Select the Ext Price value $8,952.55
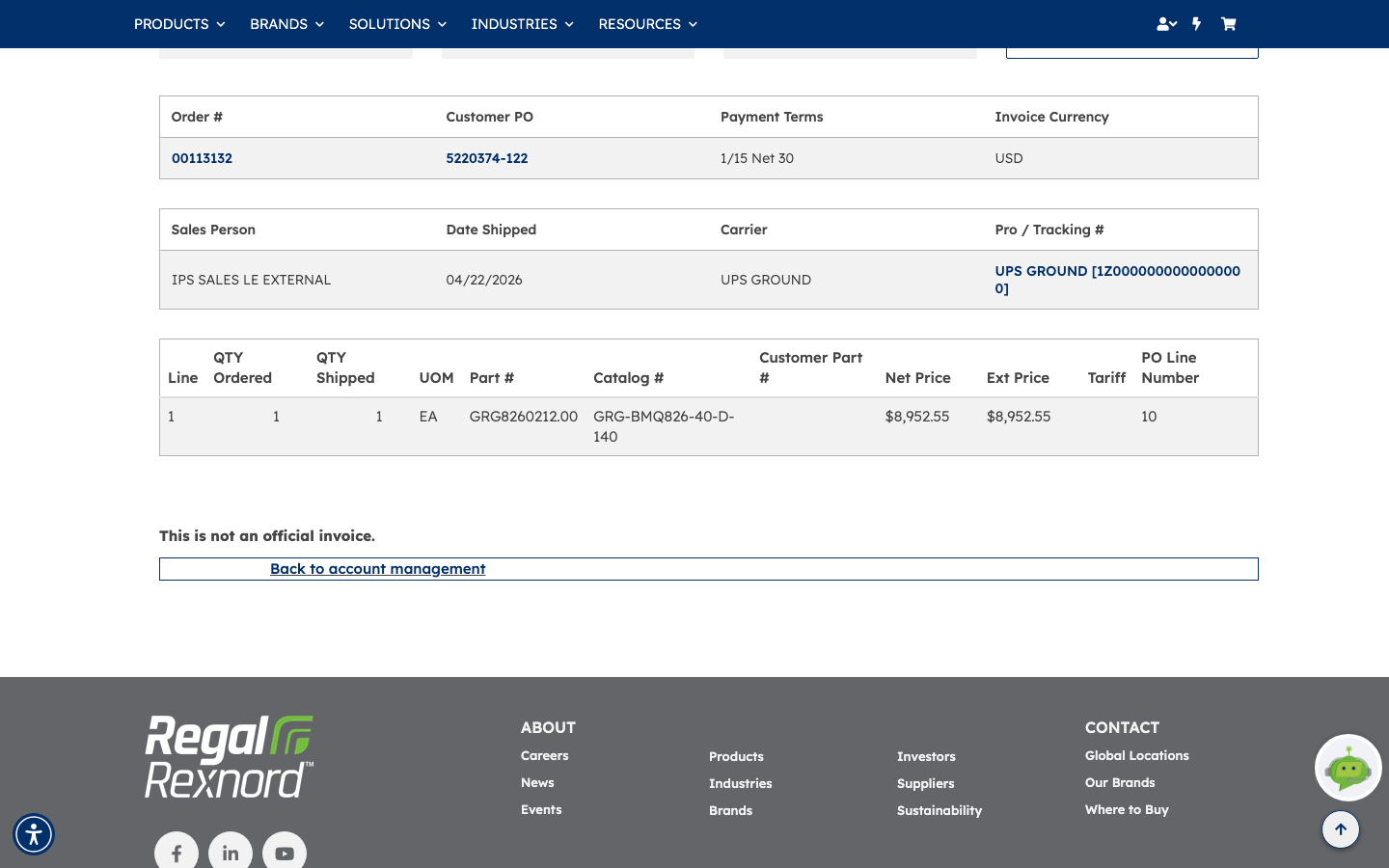 (1019, 417)
